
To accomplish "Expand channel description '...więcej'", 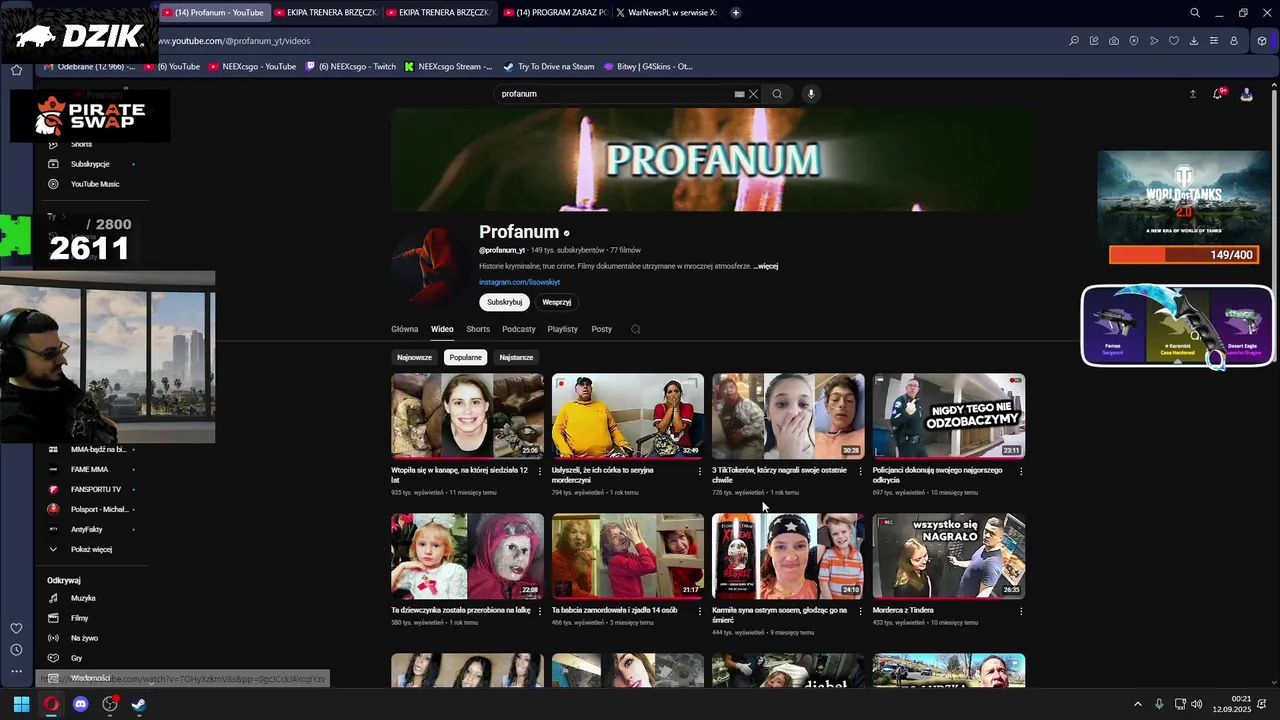I will point(765,266).
